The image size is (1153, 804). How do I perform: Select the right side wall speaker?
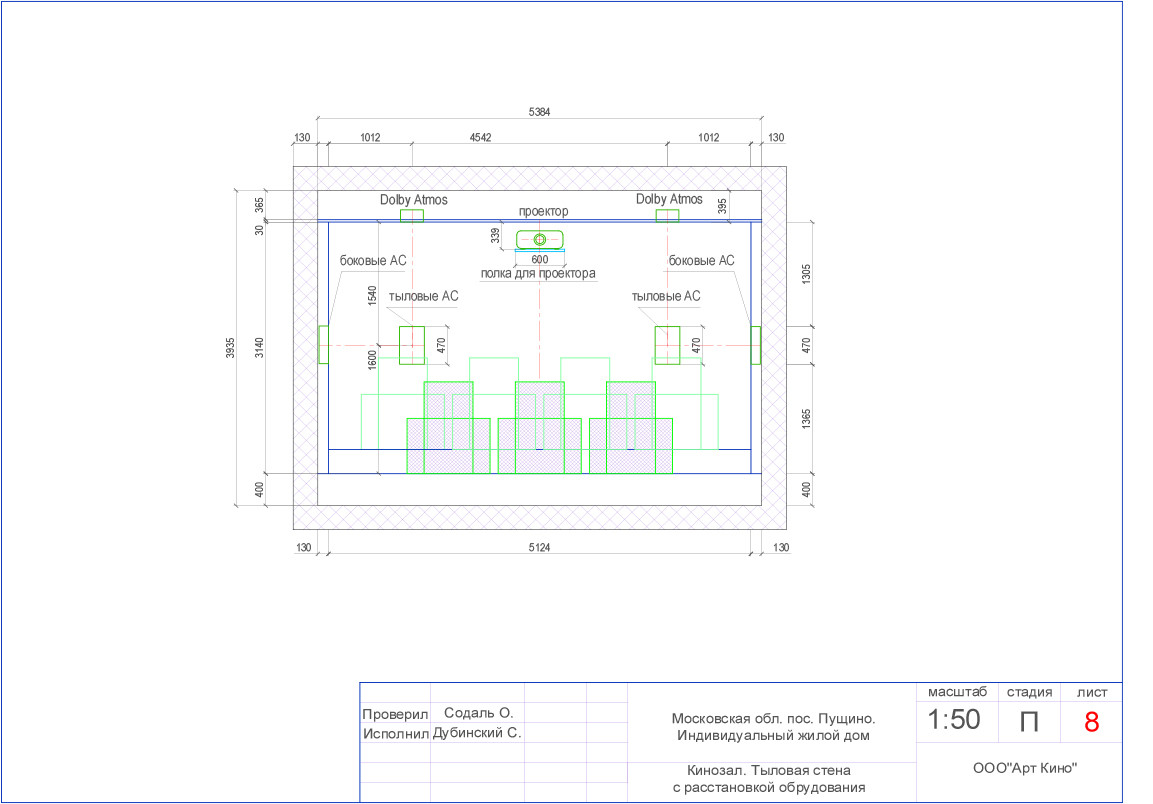[x=756, y=345]
